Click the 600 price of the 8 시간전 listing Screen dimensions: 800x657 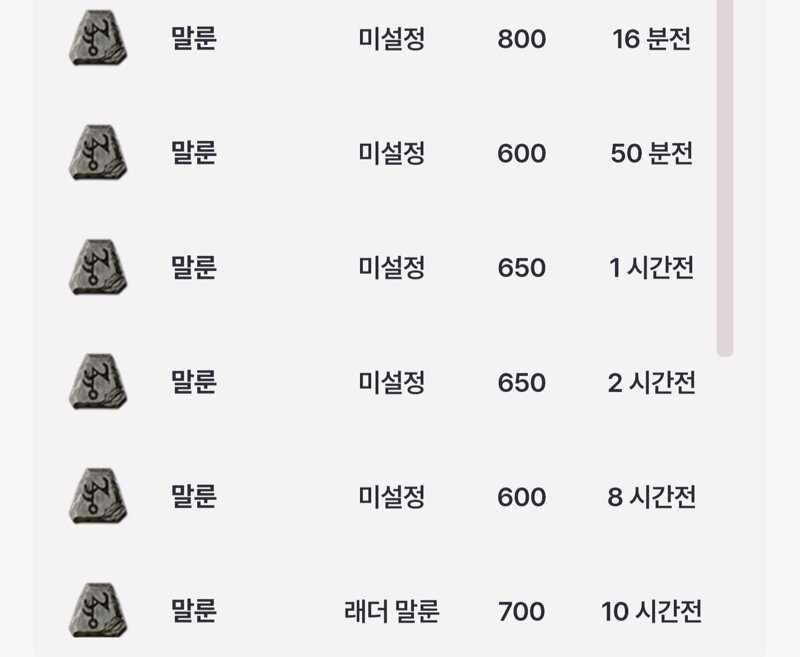[x=521, y=497]
